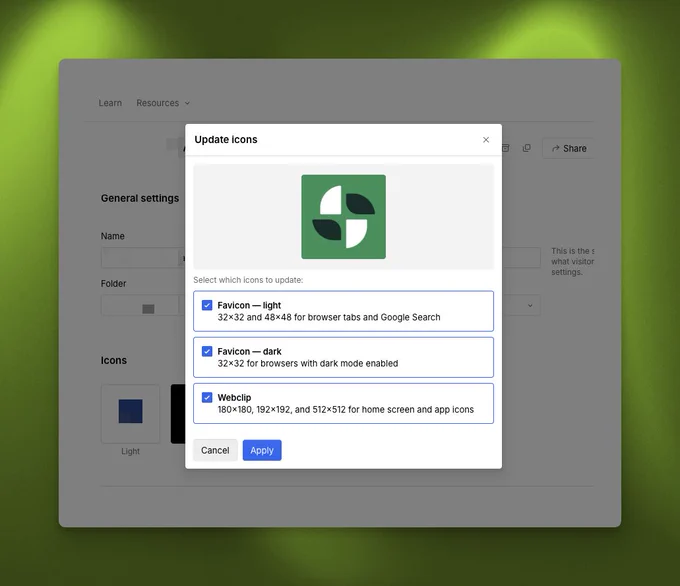Select the Light icon thumbnail
Screen dimensions: 680x586
point(131,414)
